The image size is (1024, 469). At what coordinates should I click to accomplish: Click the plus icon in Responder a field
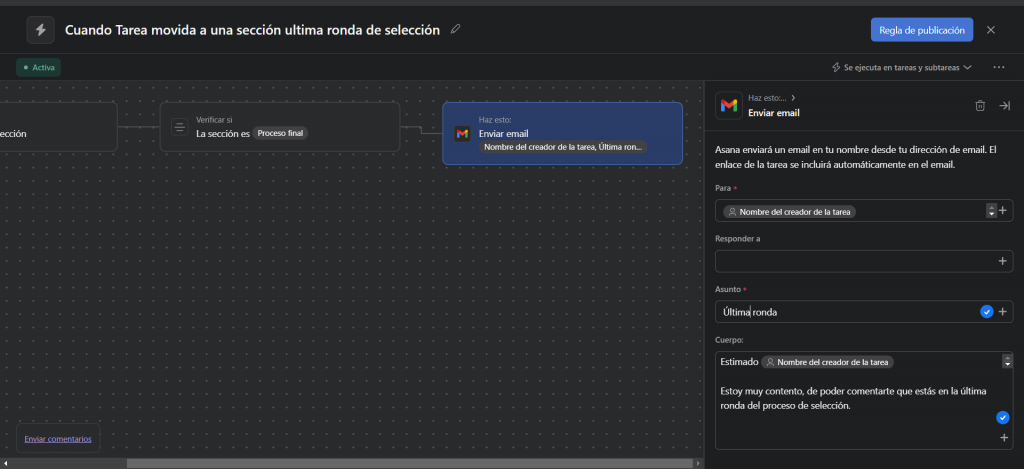[1003, 261]
